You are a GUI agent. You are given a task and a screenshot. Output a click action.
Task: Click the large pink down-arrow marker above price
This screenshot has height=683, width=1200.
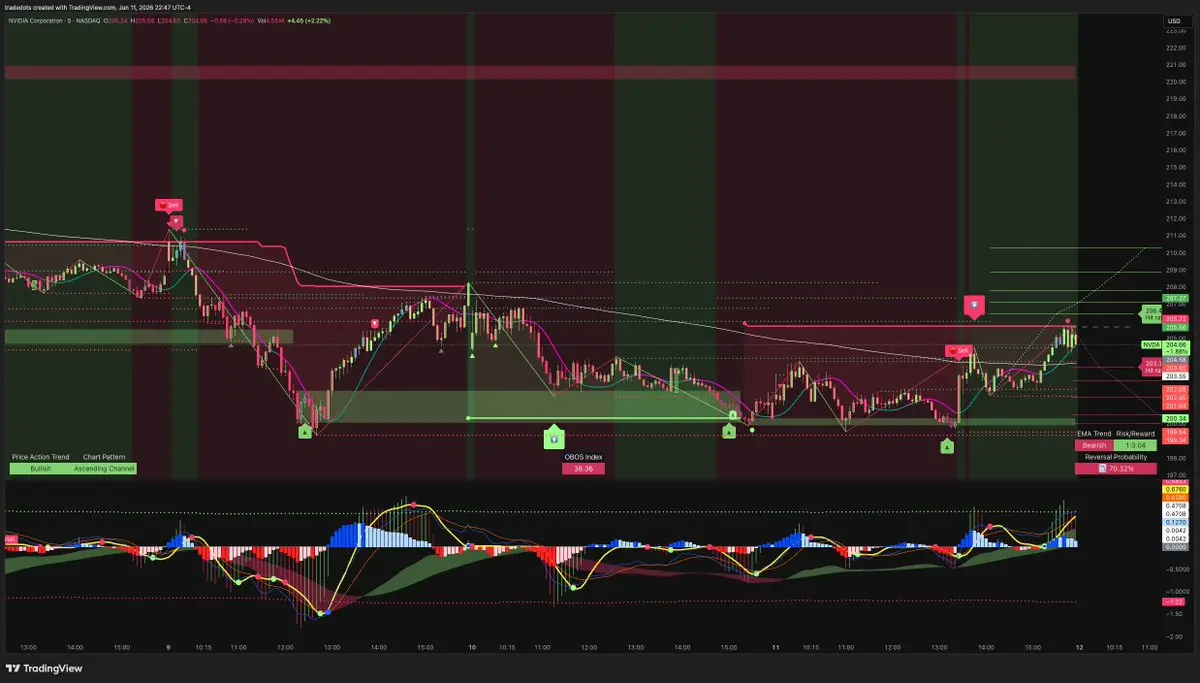click(973, 305)
